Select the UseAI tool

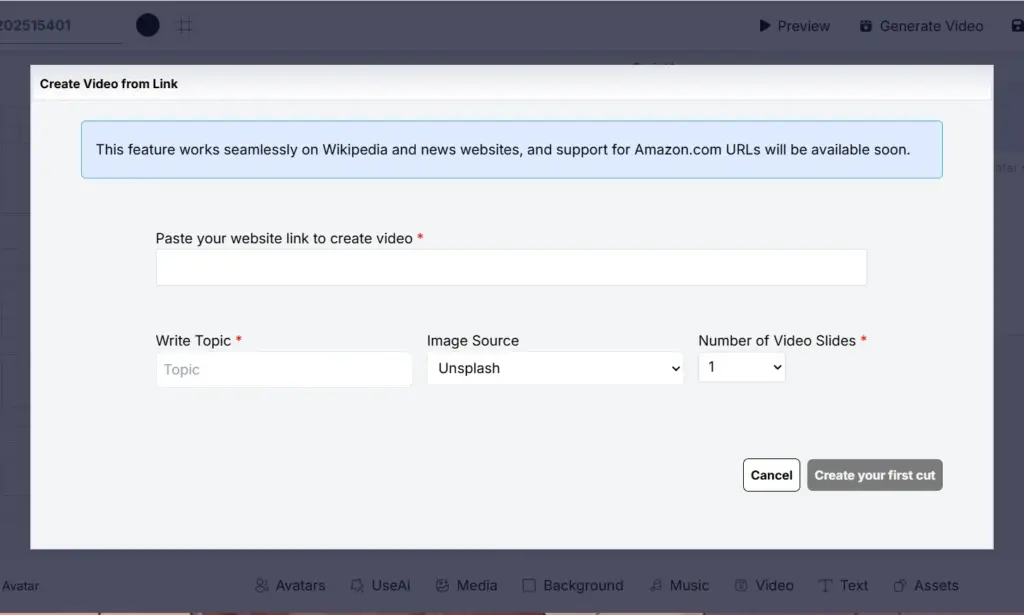[381, 585]
